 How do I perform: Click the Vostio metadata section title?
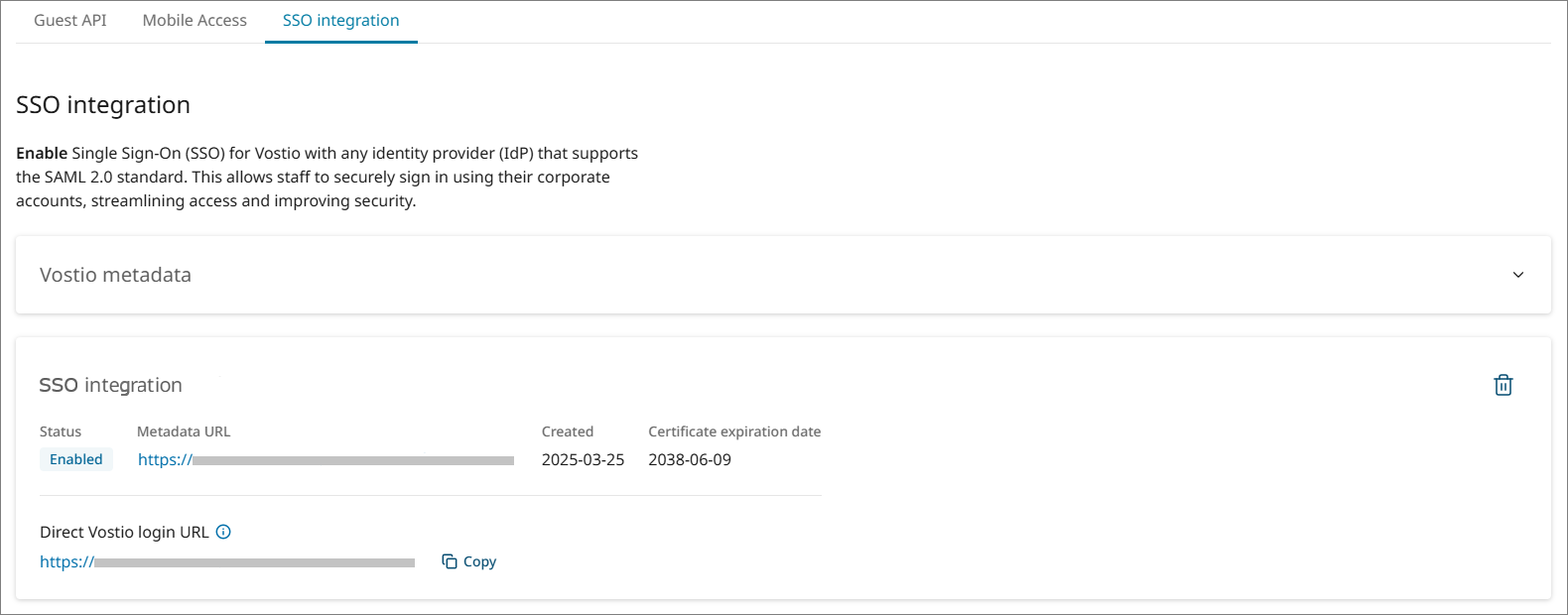115,275
